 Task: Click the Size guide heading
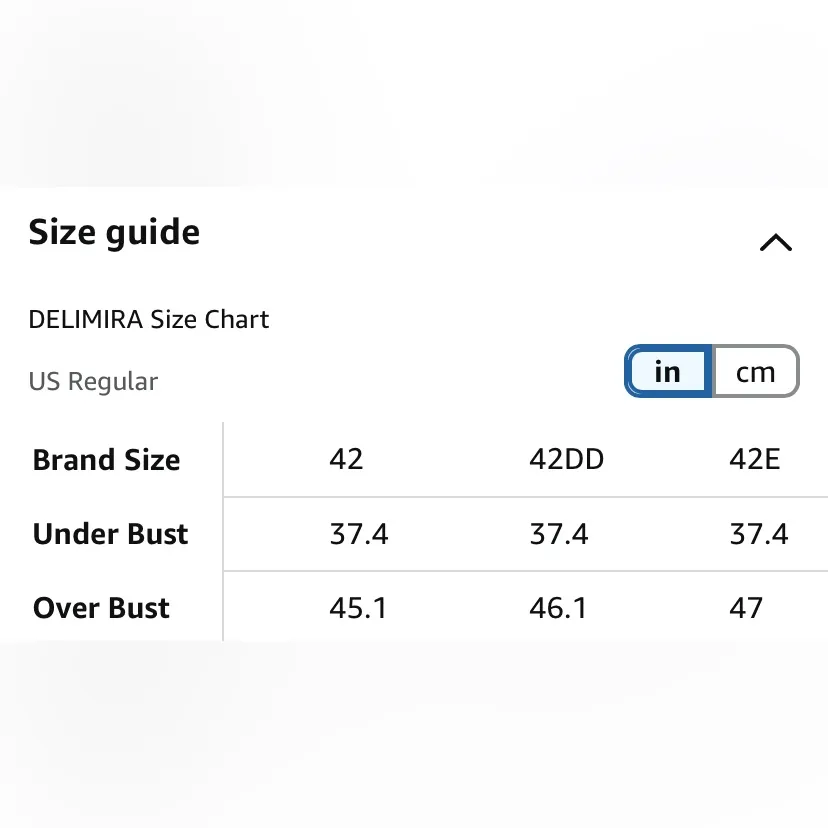pos(113,231)
